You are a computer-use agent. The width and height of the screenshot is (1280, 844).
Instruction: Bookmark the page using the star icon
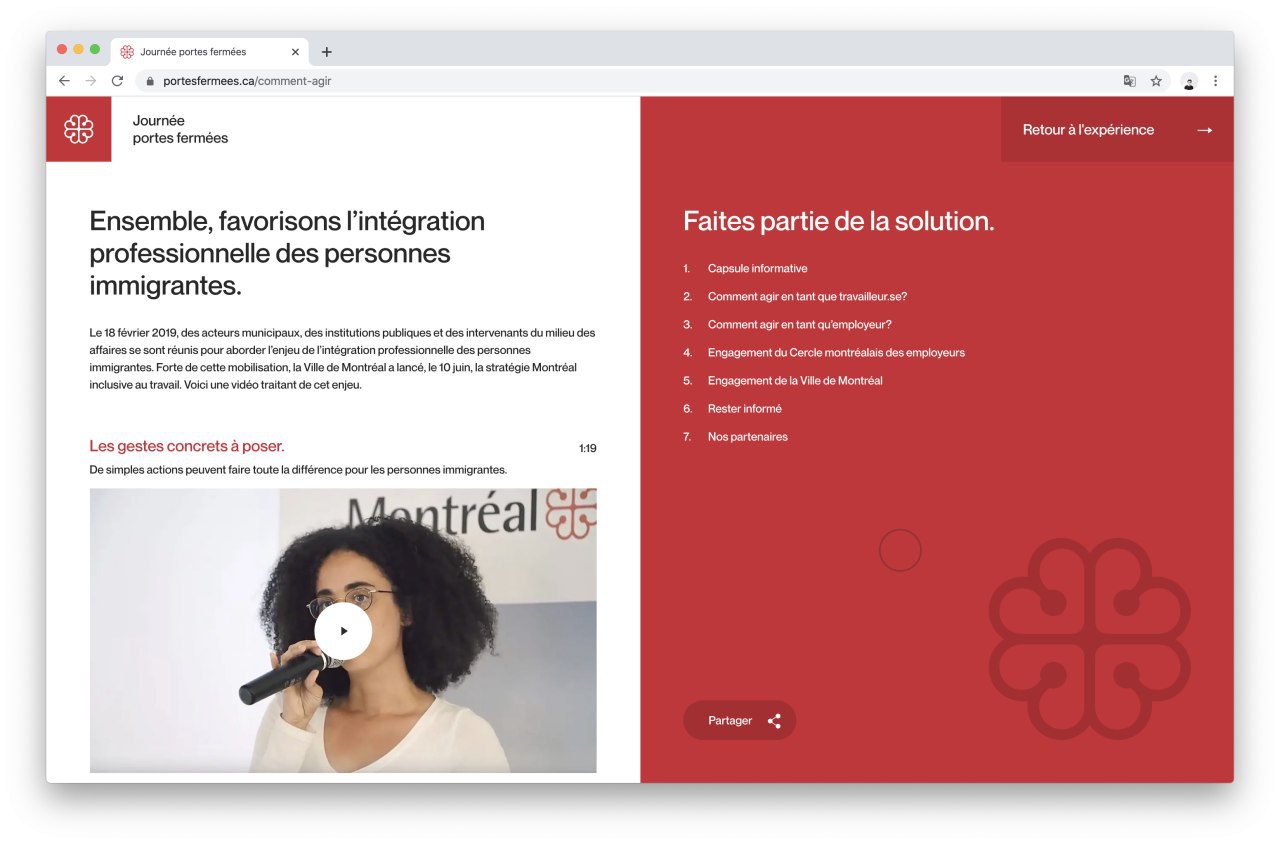pos(1156,81)
